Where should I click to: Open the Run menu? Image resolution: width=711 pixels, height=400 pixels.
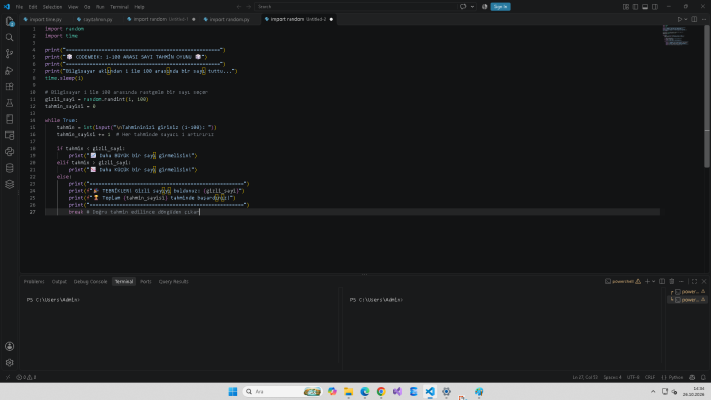(100, 7)
